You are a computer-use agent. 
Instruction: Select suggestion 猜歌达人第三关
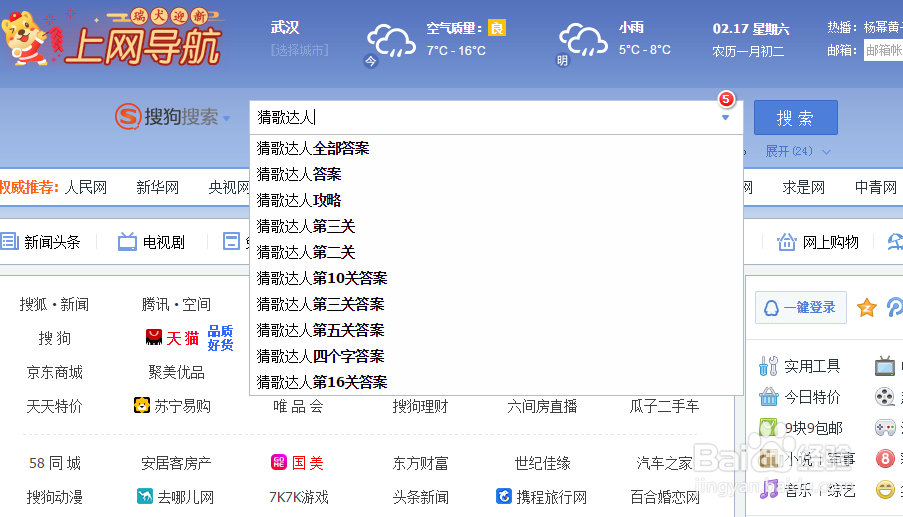tap(496, 226)
